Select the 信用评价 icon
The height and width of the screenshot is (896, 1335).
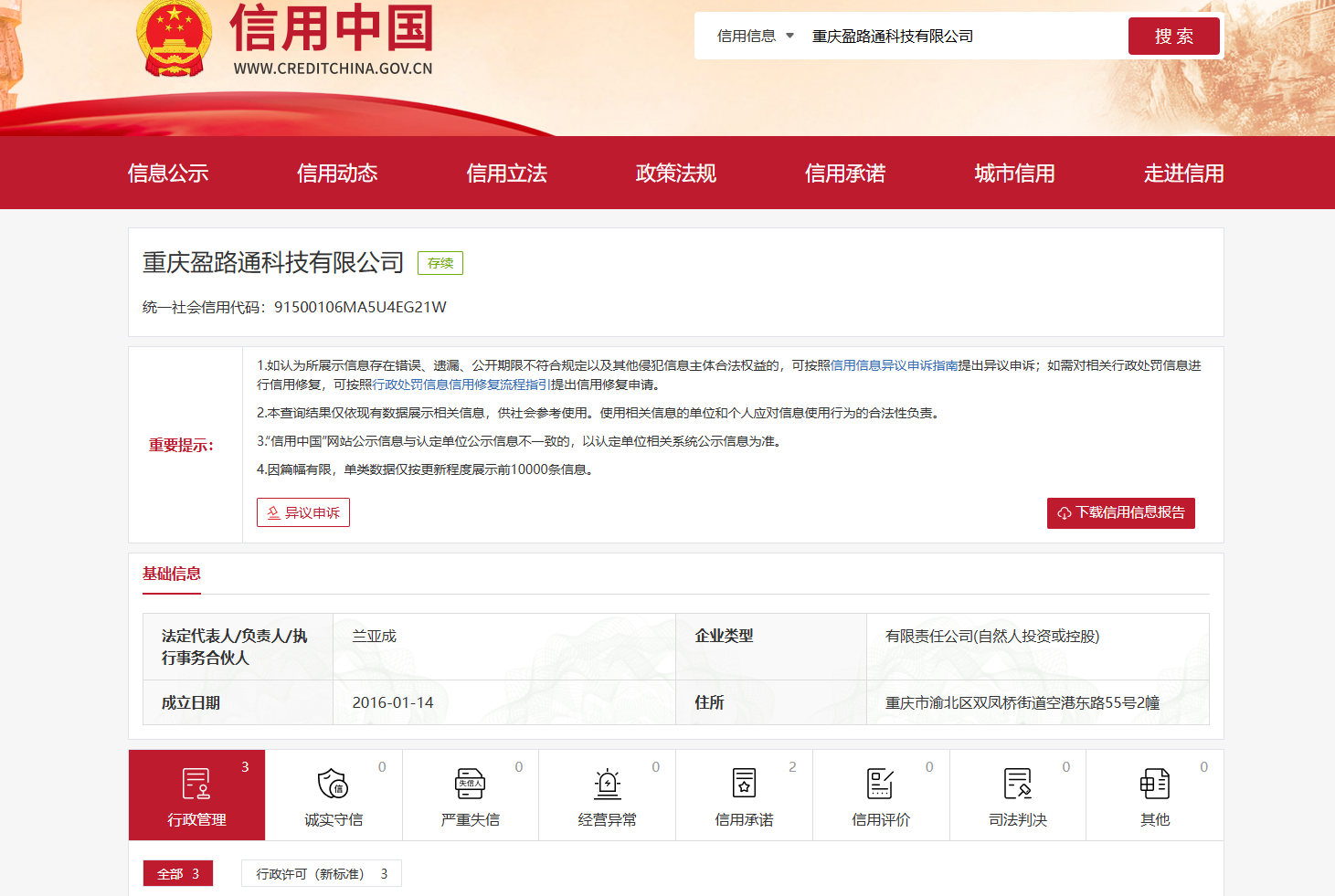880,784
